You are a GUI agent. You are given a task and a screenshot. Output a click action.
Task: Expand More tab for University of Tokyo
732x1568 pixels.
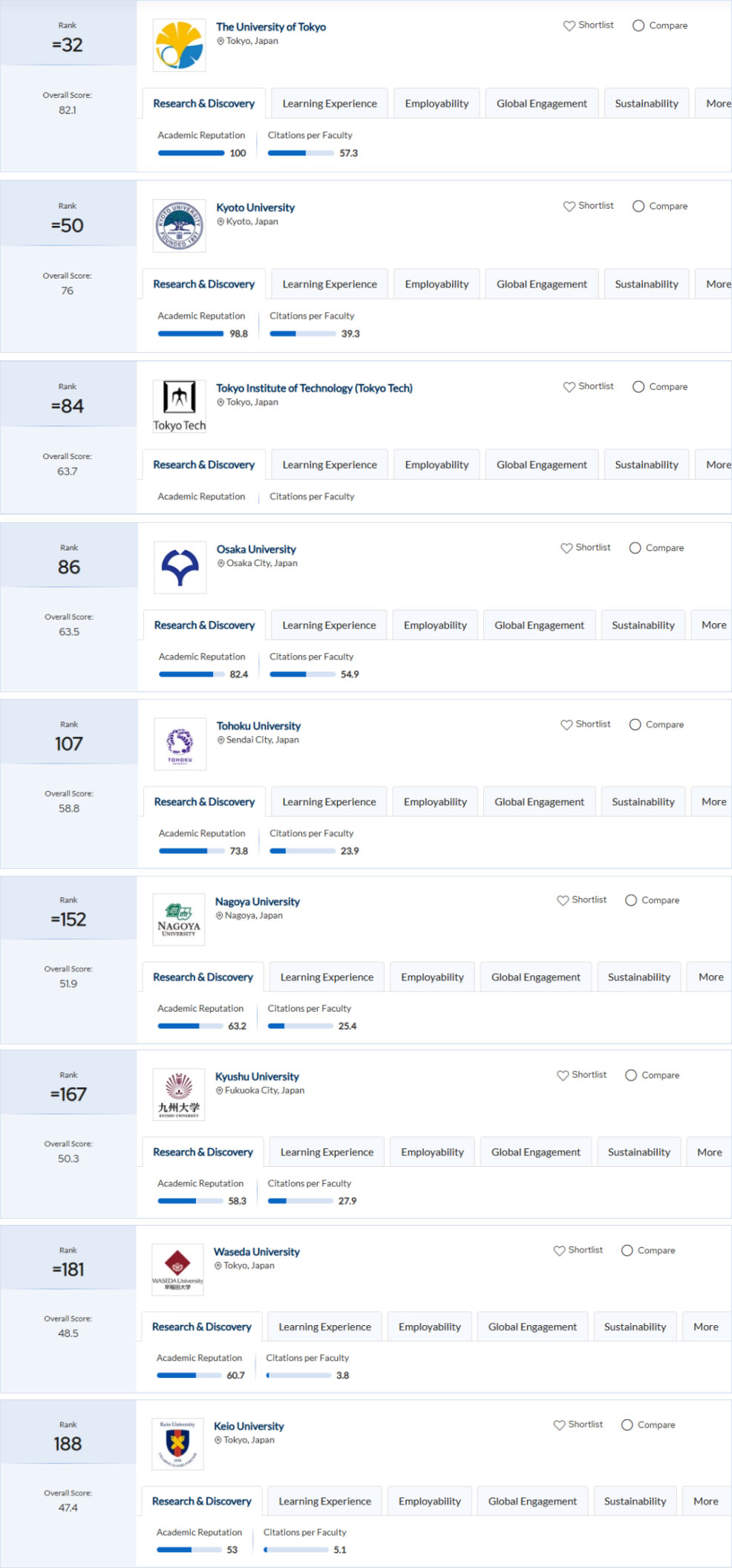713,104
